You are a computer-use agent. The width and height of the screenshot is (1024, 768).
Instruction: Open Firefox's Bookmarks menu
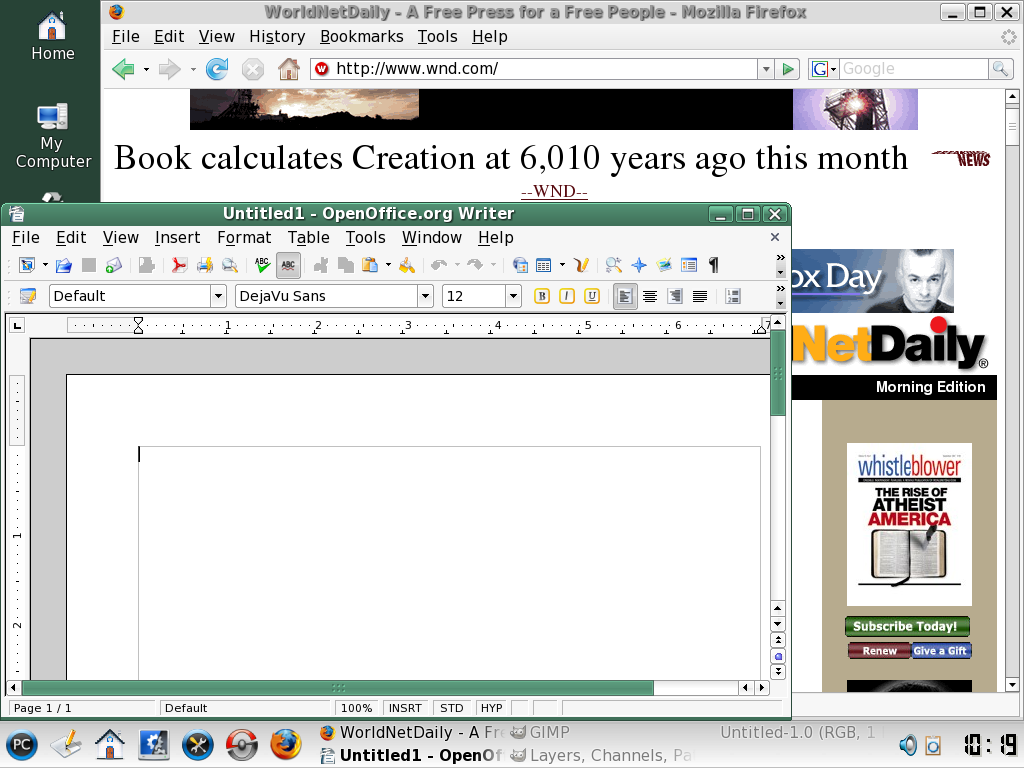point(362,37)
